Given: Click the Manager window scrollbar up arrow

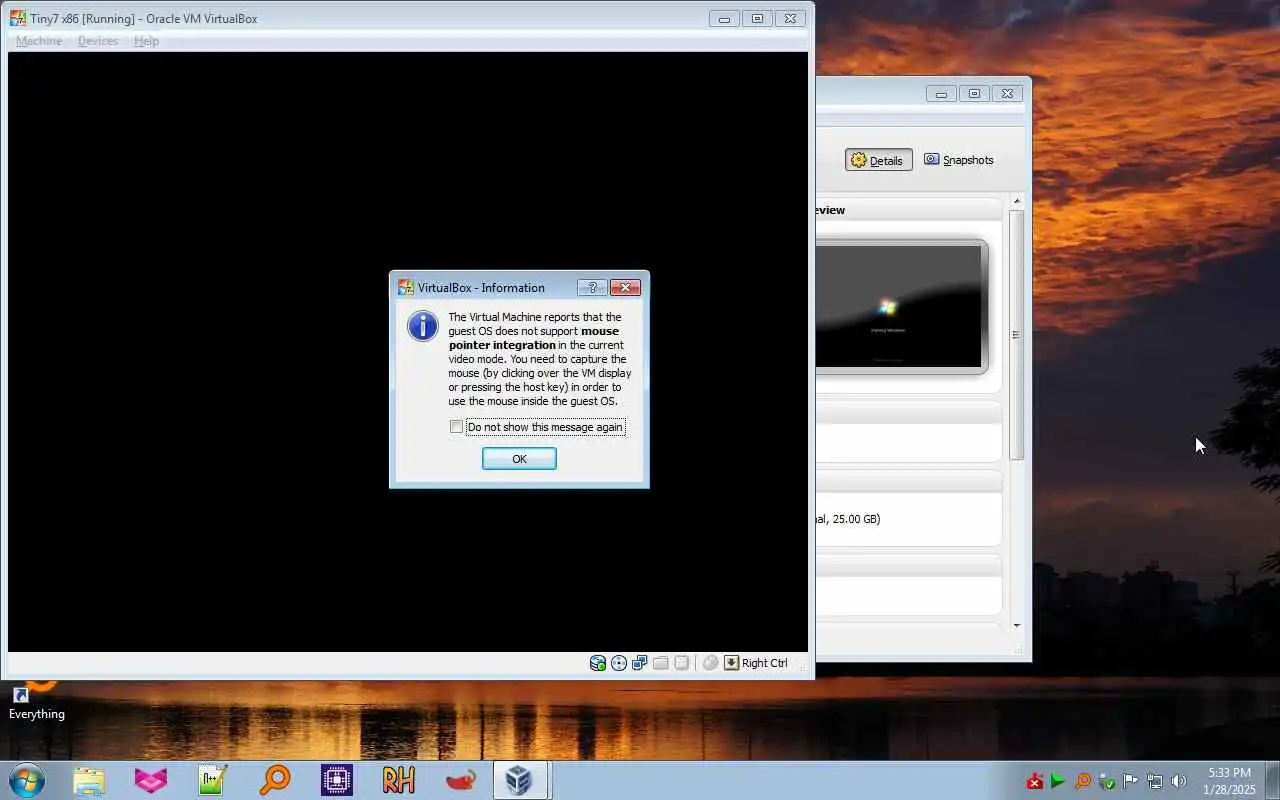Looking at the screenshot, I should point(1017,202).
